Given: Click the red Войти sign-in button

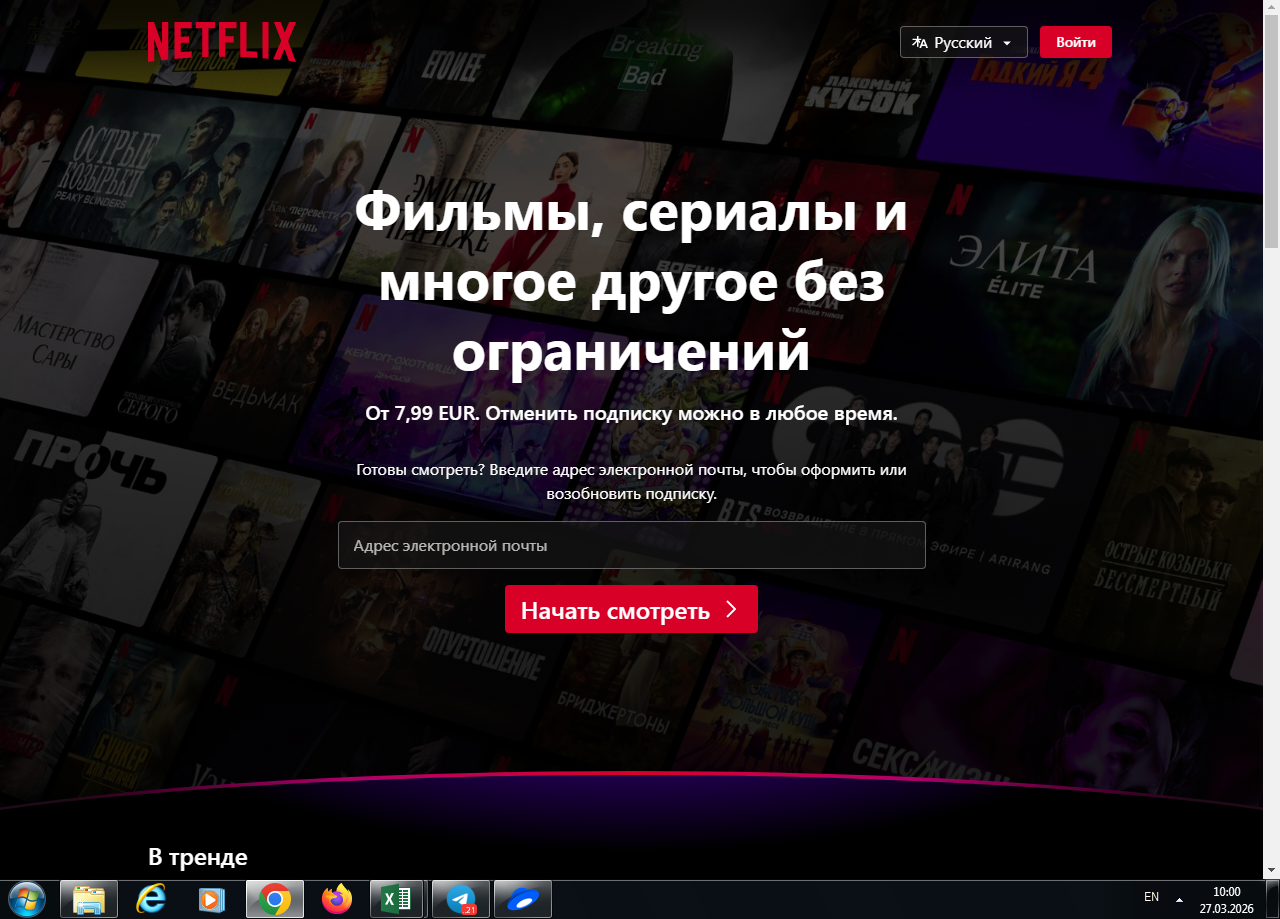Looking at the screenshot, I should coord(1076,42).
